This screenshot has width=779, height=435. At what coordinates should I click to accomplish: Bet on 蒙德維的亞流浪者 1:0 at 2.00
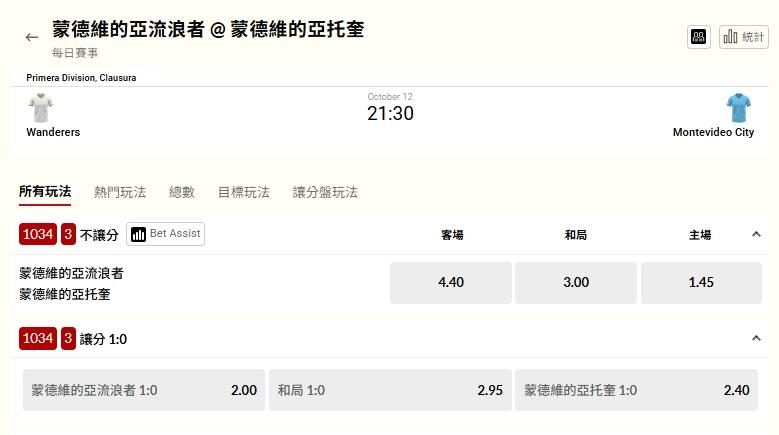click(144, 391)
